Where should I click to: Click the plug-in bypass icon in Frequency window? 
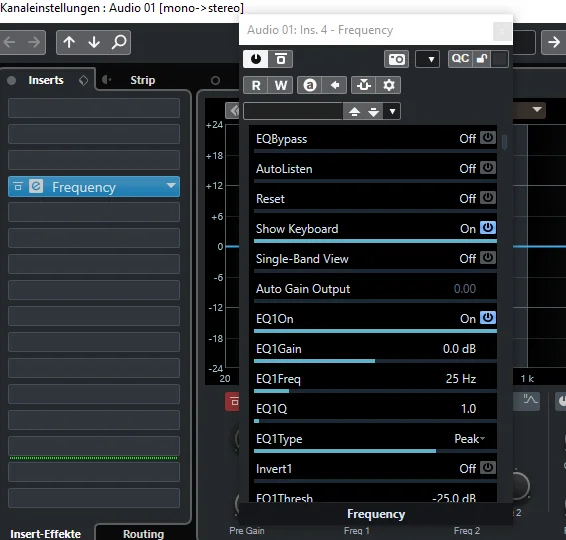[280, 59]
